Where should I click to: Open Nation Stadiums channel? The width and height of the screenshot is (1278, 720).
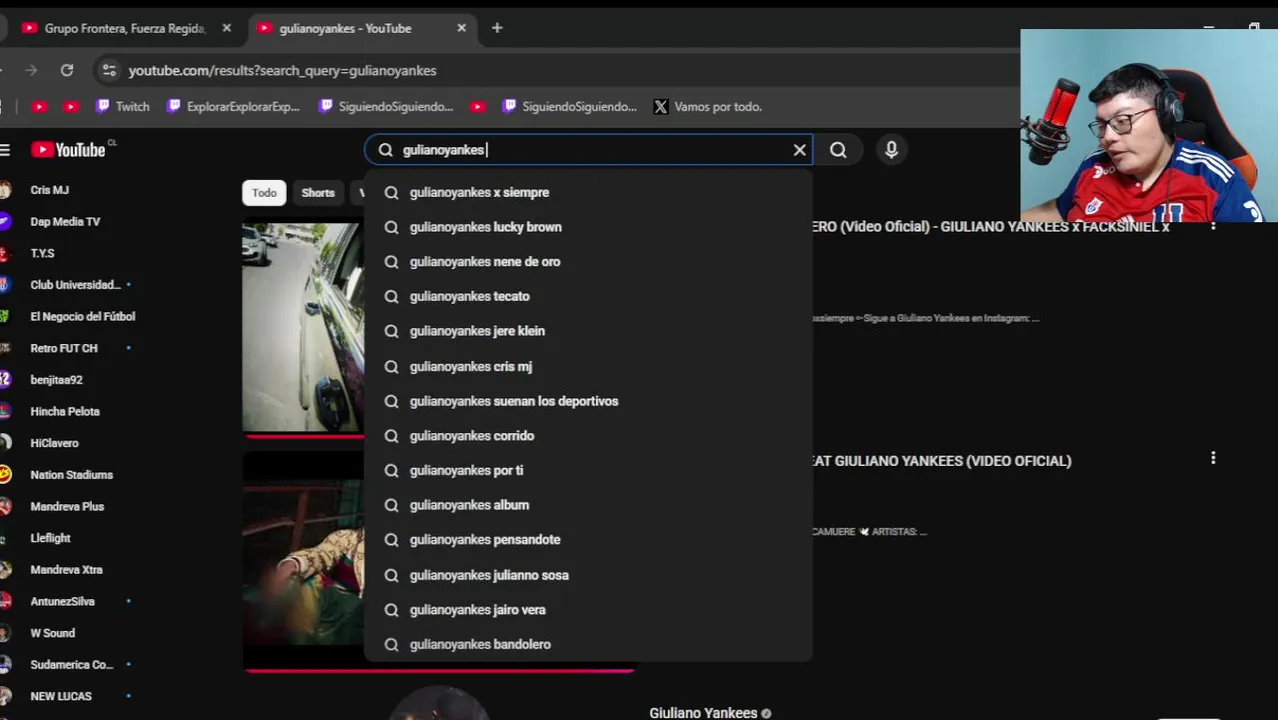[71, 475]
